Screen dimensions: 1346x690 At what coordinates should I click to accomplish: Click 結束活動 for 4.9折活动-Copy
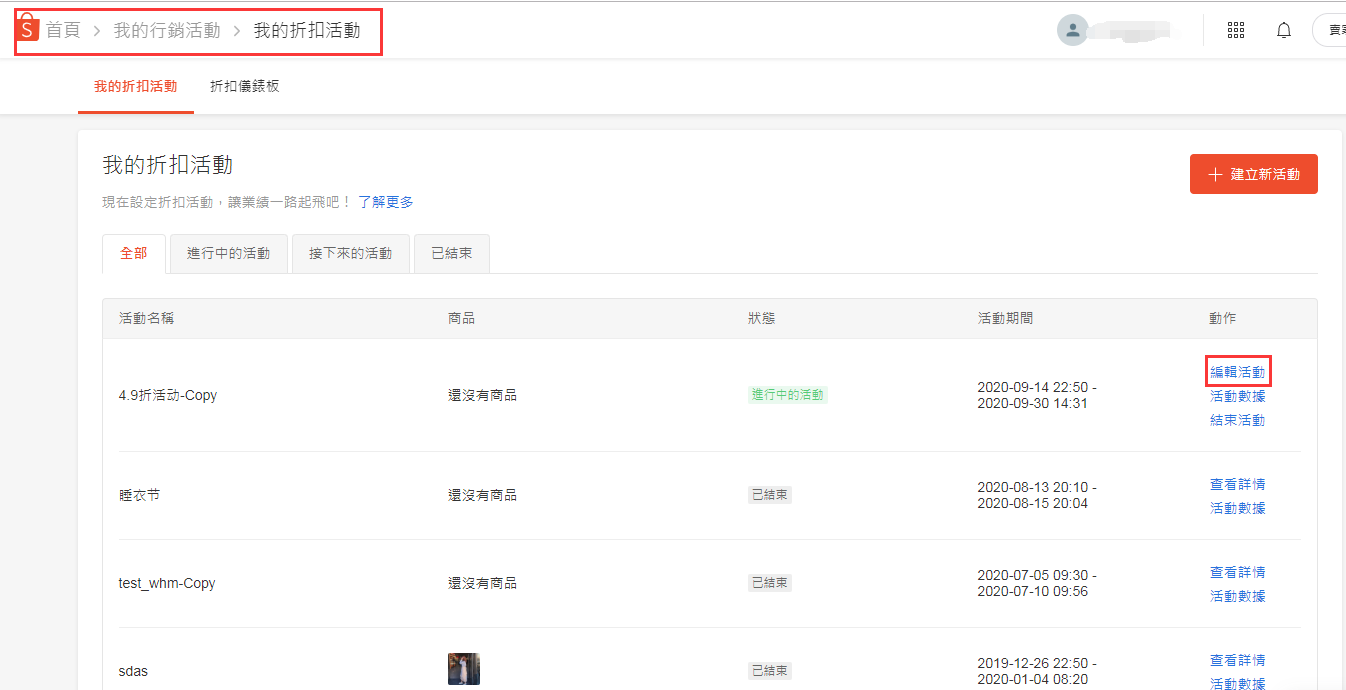point(1238,420)
